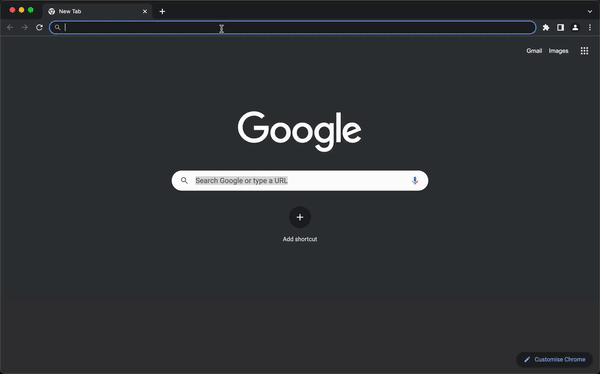Start voice search with the microphone

click(x=415, y=181)
